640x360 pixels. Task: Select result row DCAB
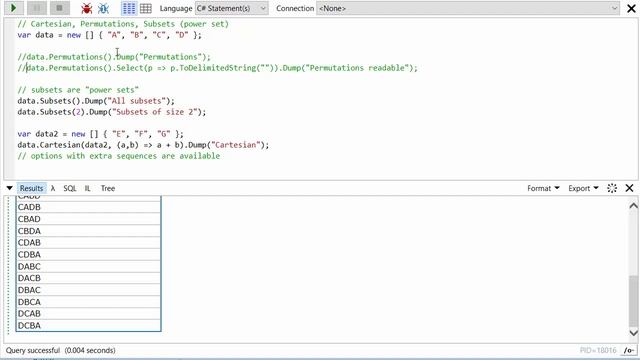pyautogui.click(x=88, y=313)
